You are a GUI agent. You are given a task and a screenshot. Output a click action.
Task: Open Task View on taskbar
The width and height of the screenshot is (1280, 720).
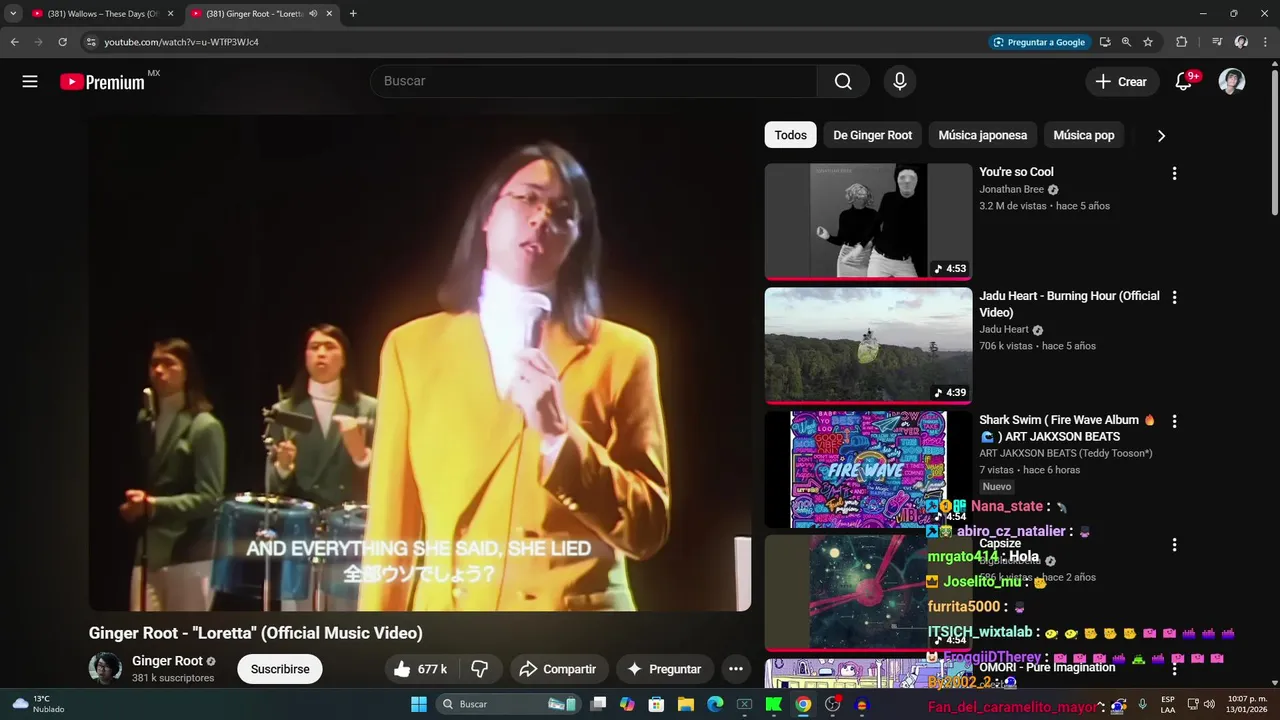tap(598, 704)
